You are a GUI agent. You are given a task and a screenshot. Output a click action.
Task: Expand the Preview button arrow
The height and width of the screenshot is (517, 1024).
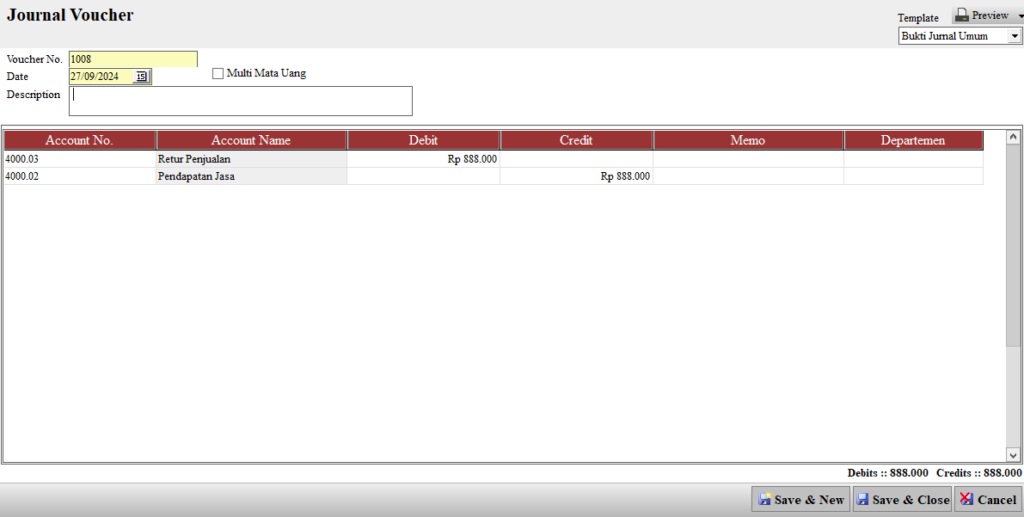point(1020,16)
